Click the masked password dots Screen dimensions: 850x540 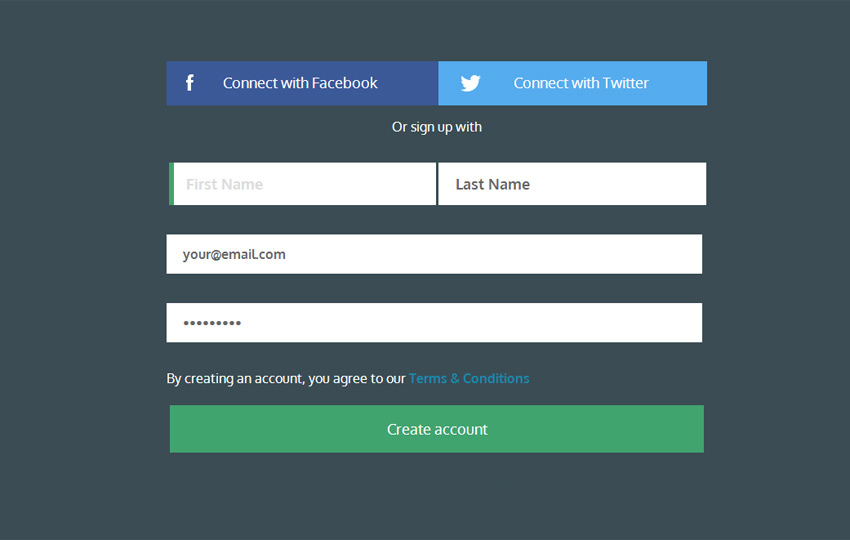(212, 323)
